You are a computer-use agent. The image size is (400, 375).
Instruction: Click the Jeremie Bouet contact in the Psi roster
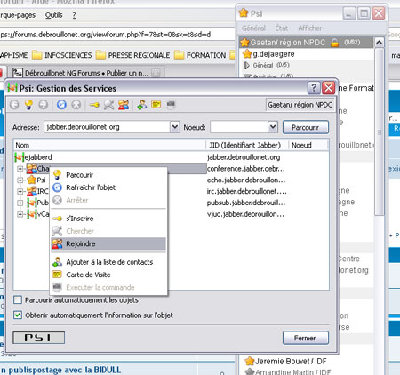286,361
